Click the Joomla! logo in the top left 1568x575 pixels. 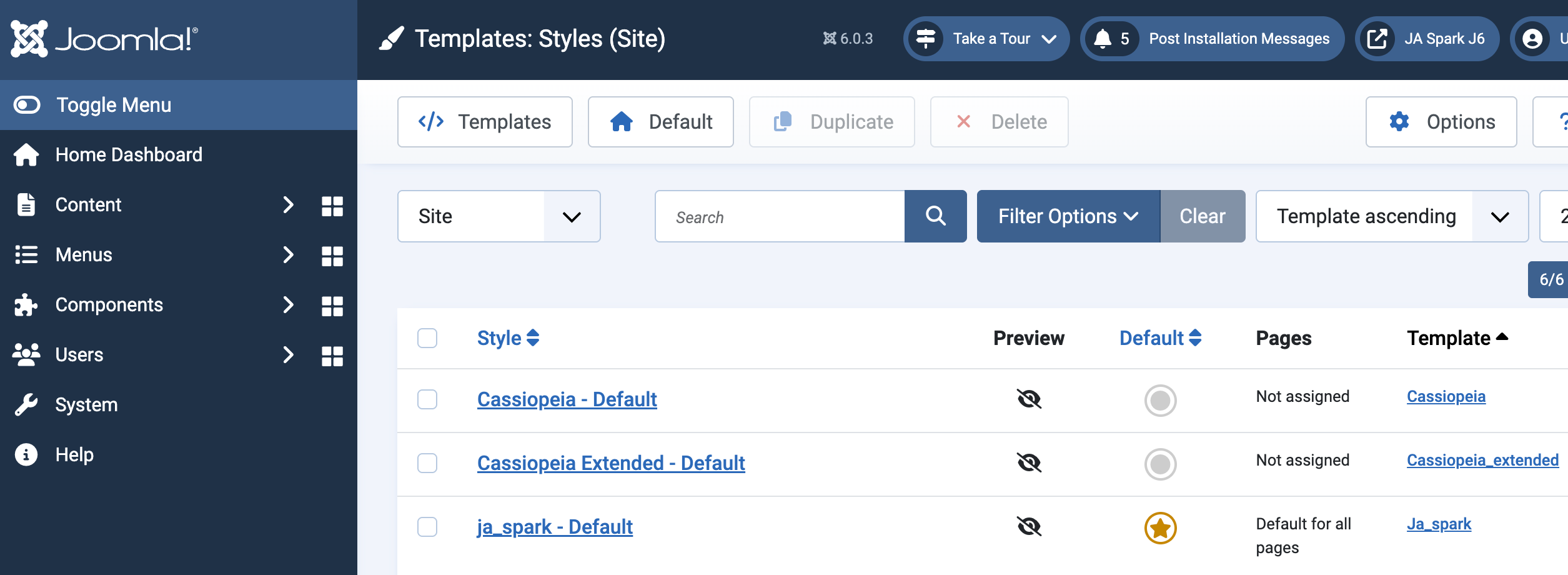[x=101, y=39]
